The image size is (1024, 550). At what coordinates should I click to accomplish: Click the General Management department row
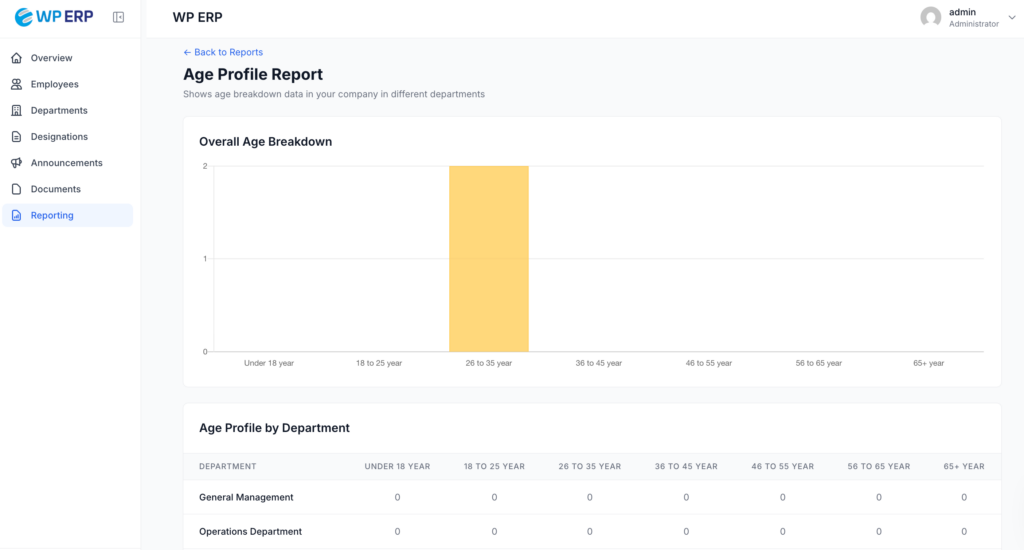click(x=246, y=497)
